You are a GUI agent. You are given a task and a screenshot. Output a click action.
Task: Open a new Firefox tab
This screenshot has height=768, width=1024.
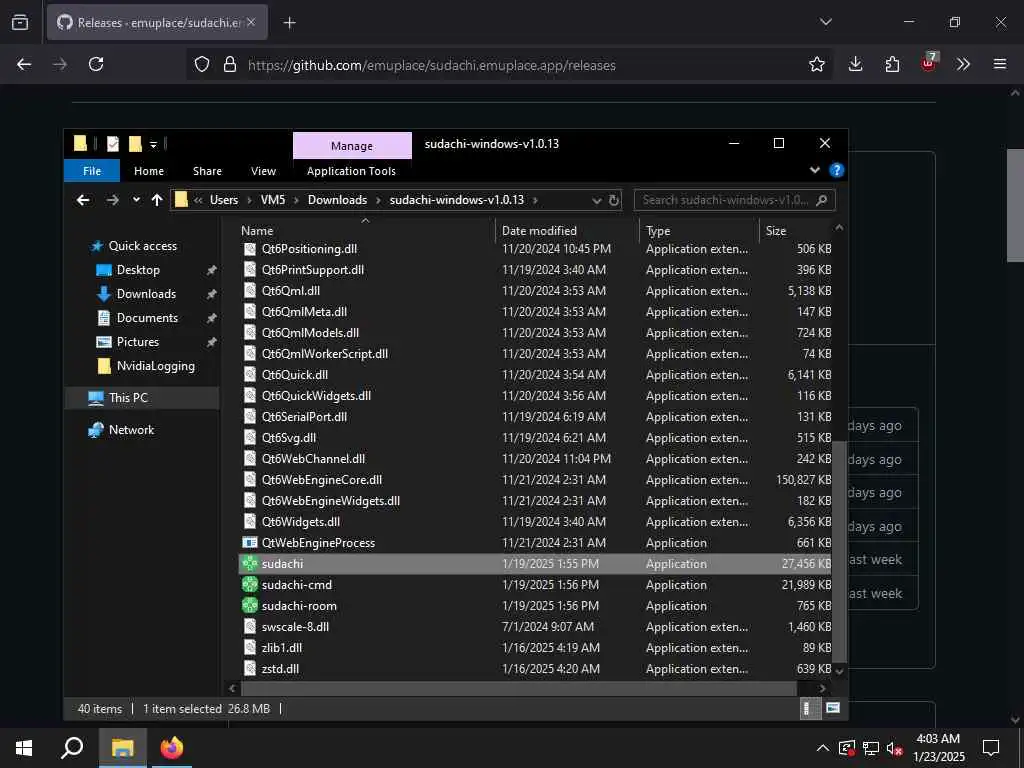(x=289, y=23)
